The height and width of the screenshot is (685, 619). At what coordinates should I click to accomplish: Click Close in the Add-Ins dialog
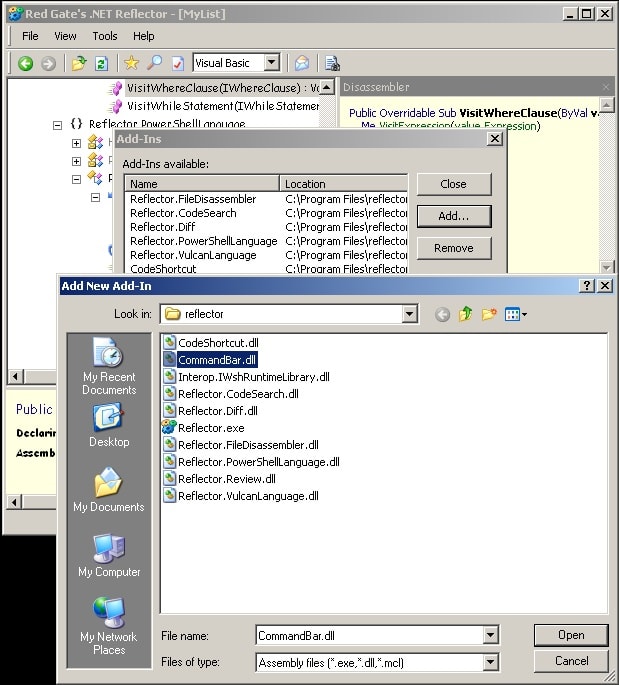point(454,184)
